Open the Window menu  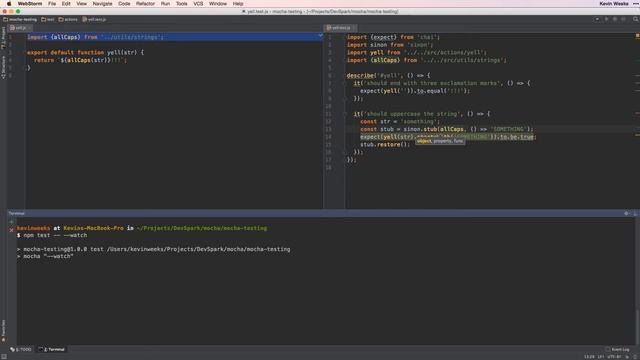(x=218, y=4)
